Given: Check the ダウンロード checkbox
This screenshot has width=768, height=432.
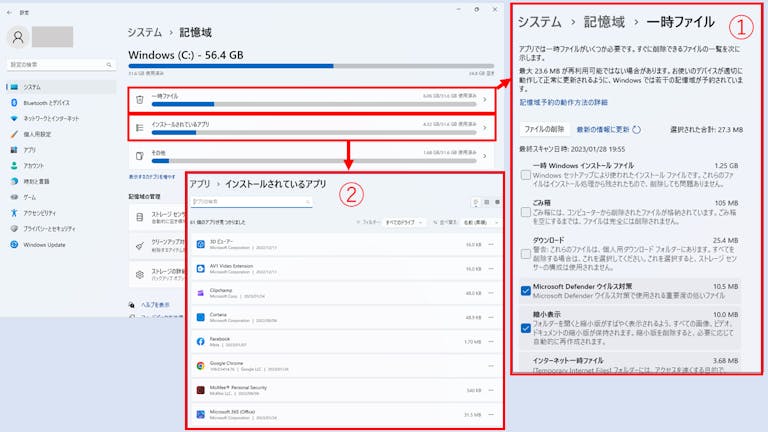Looking at the screenshot, I should pos(526,254).
